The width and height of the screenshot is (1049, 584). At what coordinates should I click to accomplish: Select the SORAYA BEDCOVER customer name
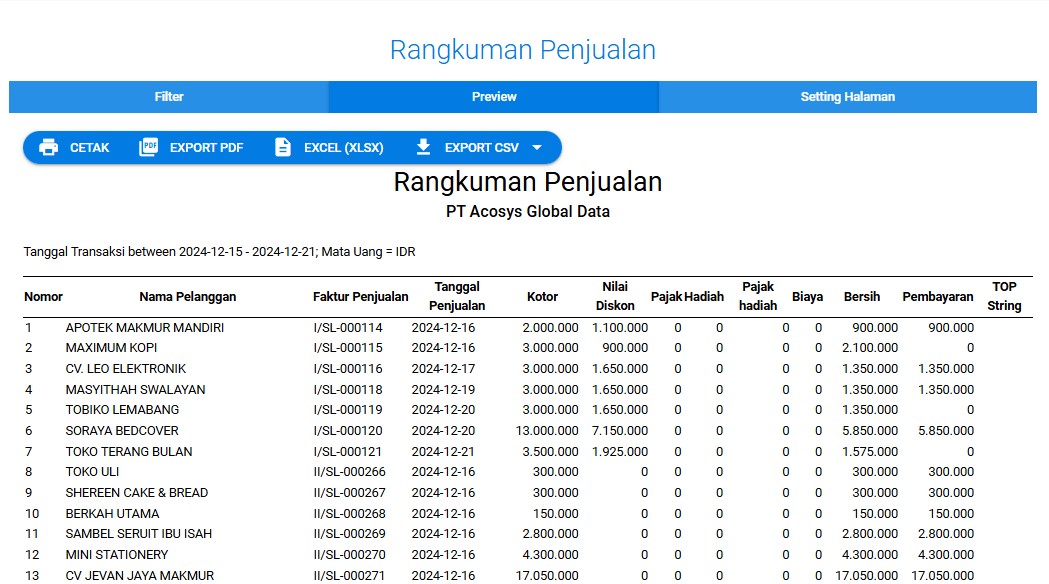[x=122, y=431]
